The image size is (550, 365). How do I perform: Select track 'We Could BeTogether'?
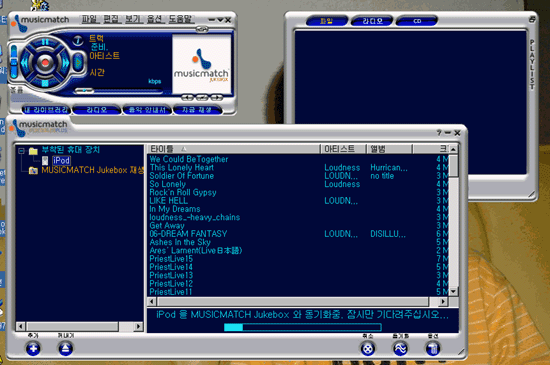coord(299,159)
